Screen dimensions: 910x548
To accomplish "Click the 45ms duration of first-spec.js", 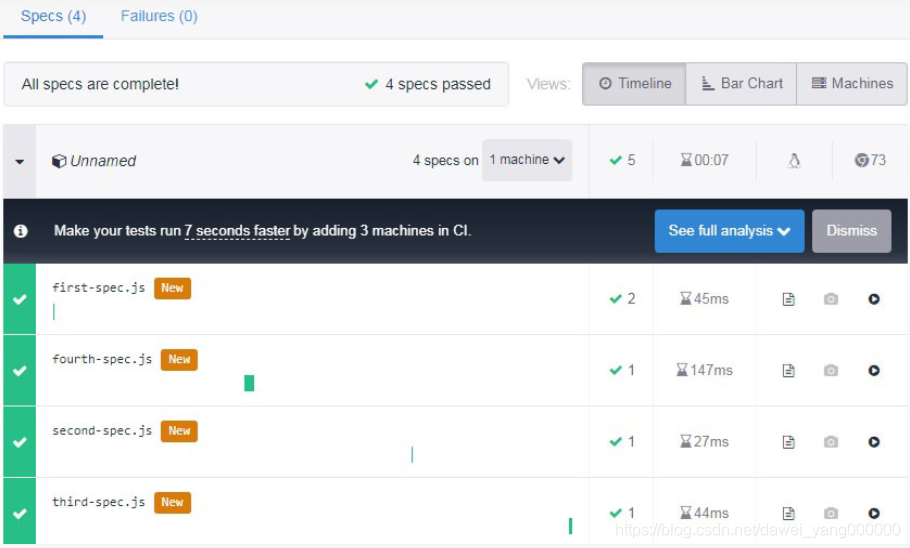I will pos(705,299).
